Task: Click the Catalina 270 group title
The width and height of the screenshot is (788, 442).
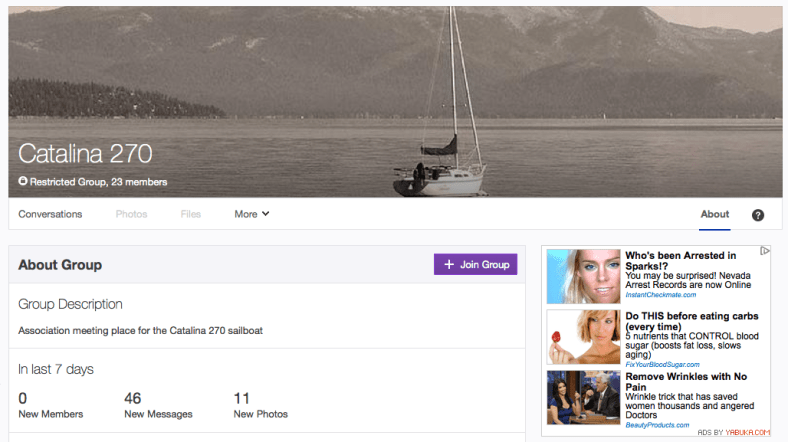Action: coord(85,153)
